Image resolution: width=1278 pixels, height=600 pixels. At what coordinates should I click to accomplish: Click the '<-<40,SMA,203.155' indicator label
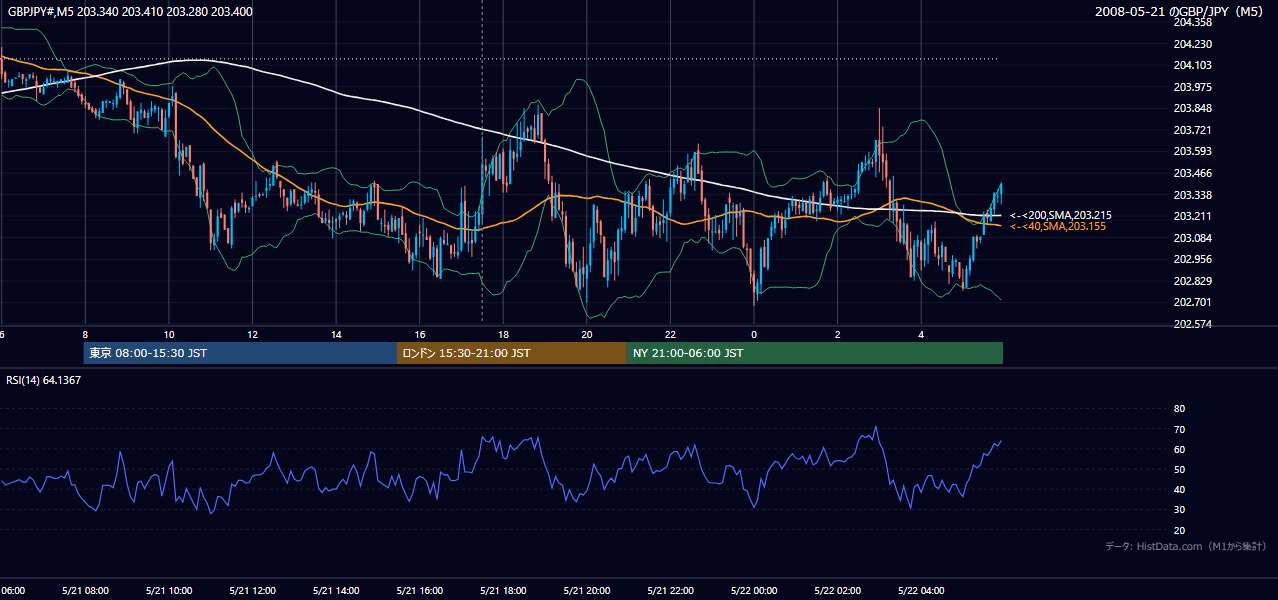1058,227
